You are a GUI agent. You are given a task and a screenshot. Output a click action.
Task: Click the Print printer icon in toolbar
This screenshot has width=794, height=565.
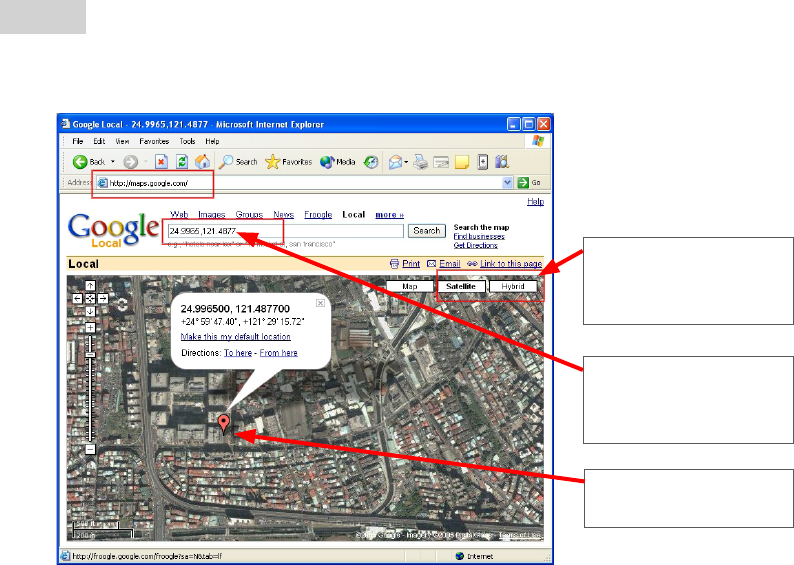pos(420,162)
